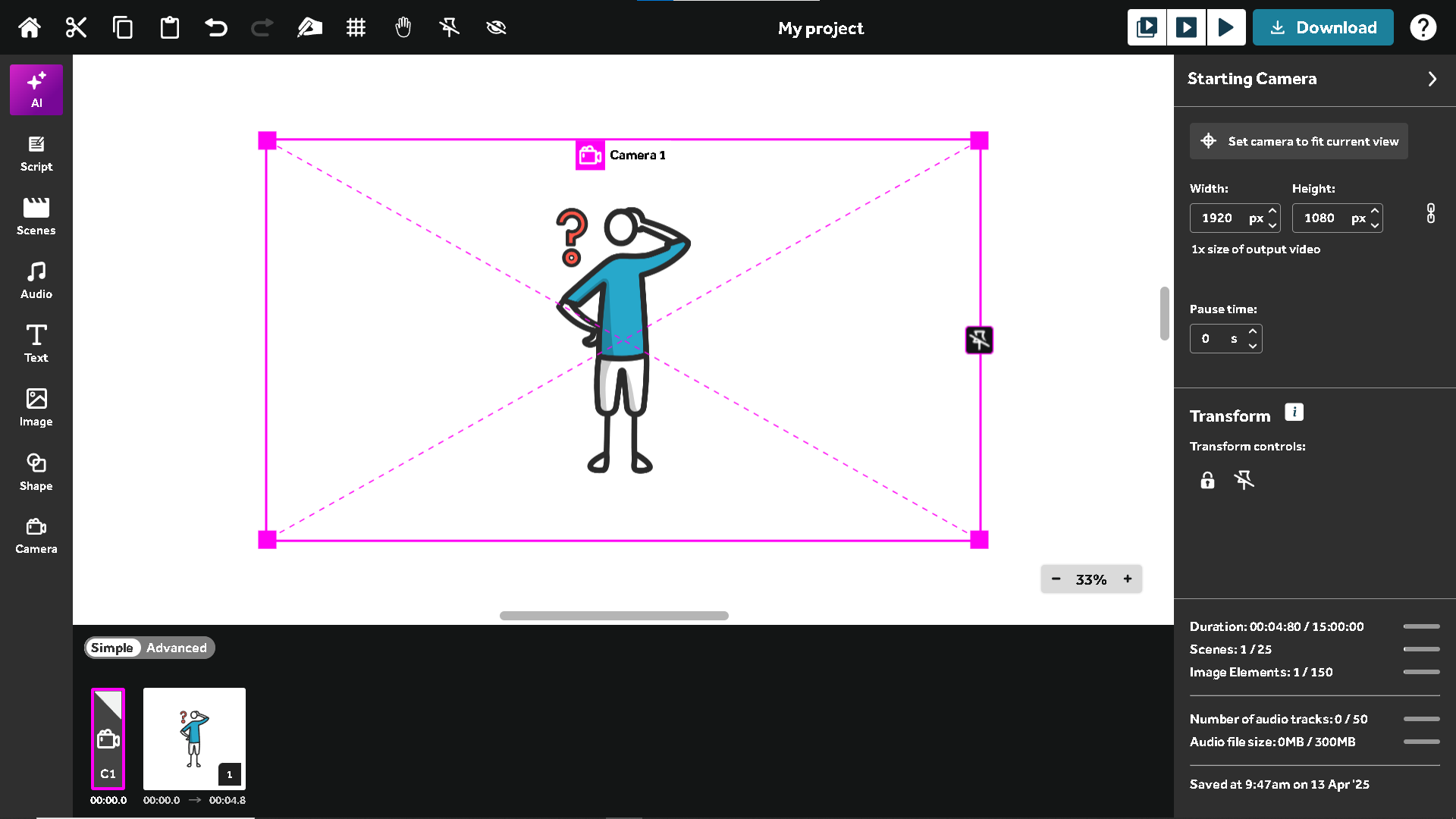Screen dimensions: 1456x819
Task: Increase the camera Width stepper
Action: 1272,212
